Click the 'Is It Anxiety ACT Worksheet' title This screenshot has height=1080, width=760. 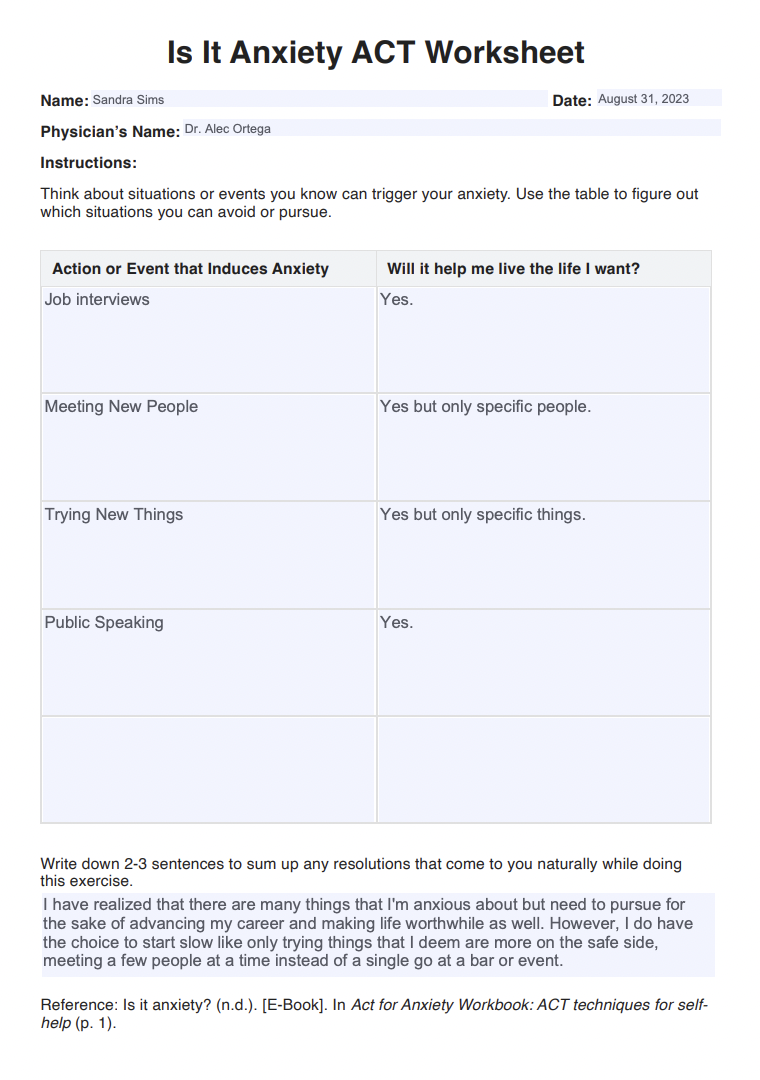[376, 52]
